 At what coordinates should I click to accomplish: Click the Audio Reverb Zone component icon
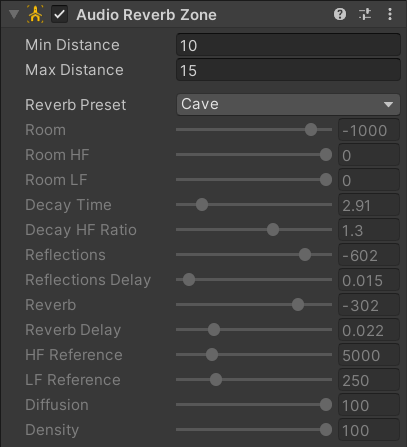(35, 14)
